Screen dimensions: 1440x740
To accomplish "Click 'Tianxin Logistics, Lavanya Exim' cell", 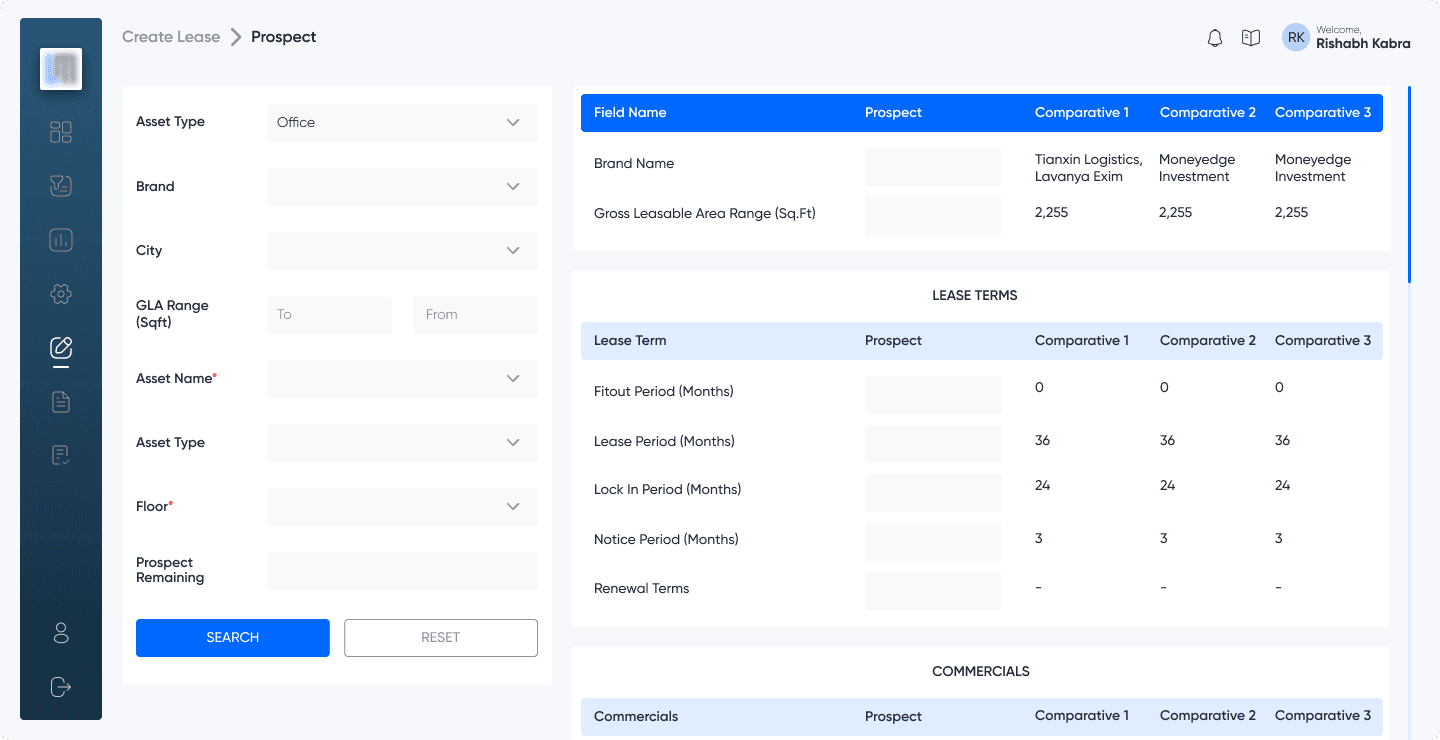I will [1089, 168].
